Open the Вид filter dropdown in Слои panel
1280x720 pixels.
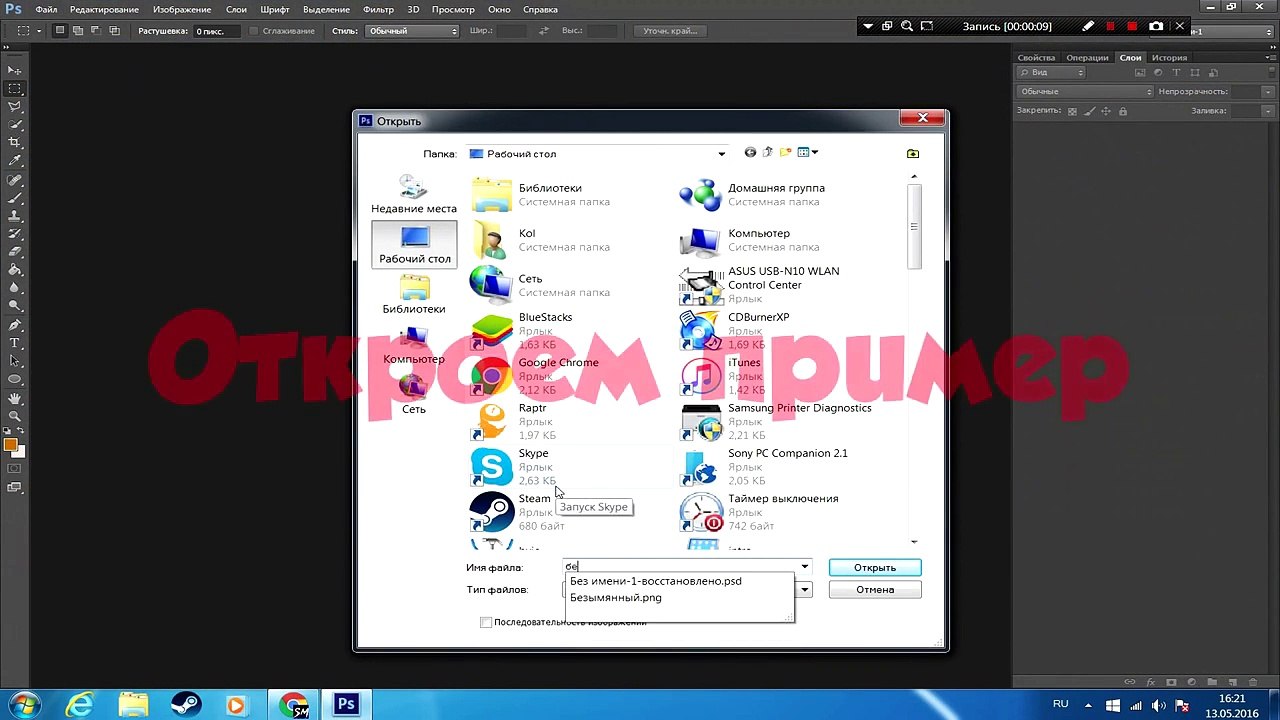pos(1051,73)
